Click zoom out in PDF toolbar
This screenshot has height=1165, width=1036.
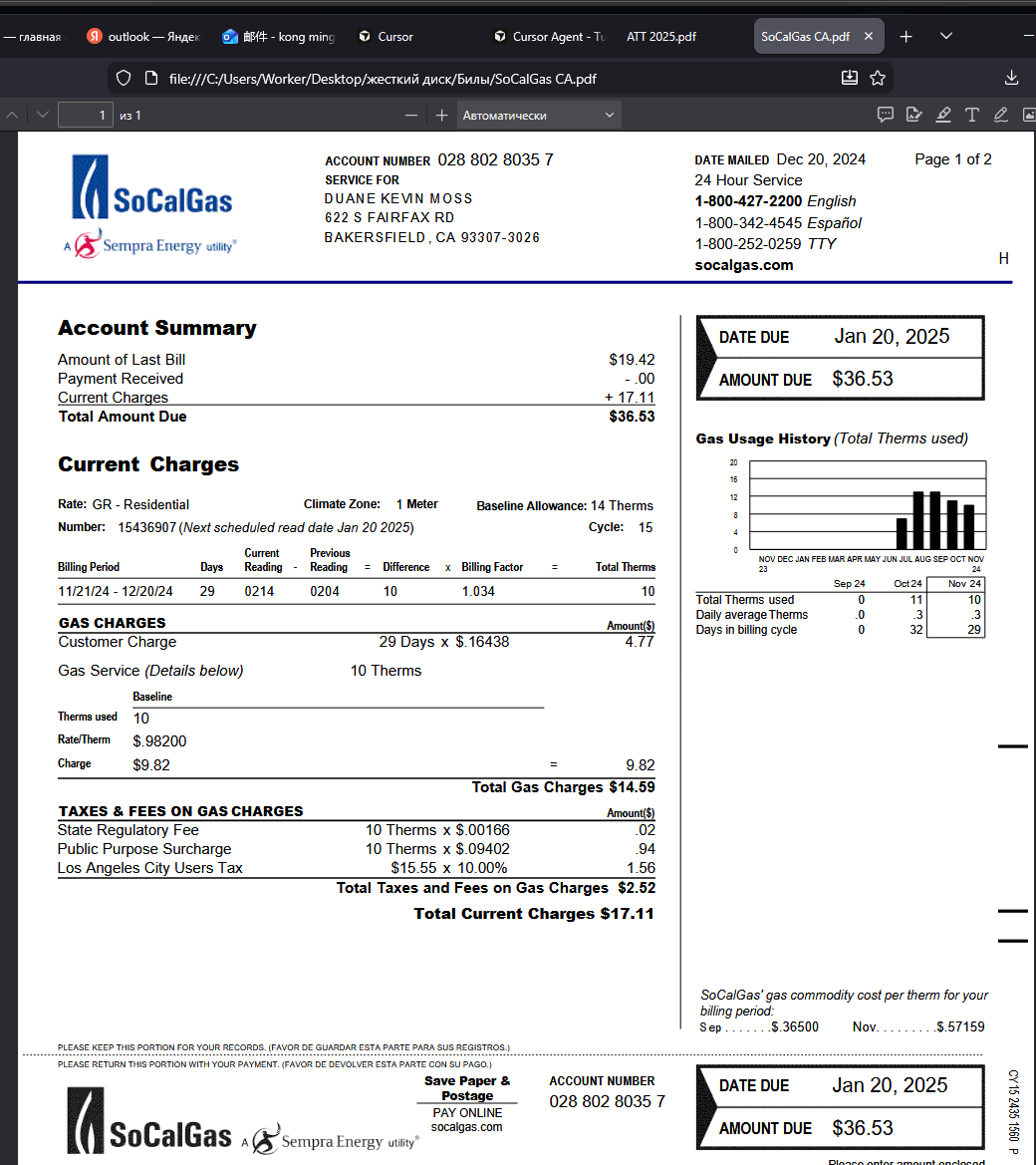pos(410,114)
